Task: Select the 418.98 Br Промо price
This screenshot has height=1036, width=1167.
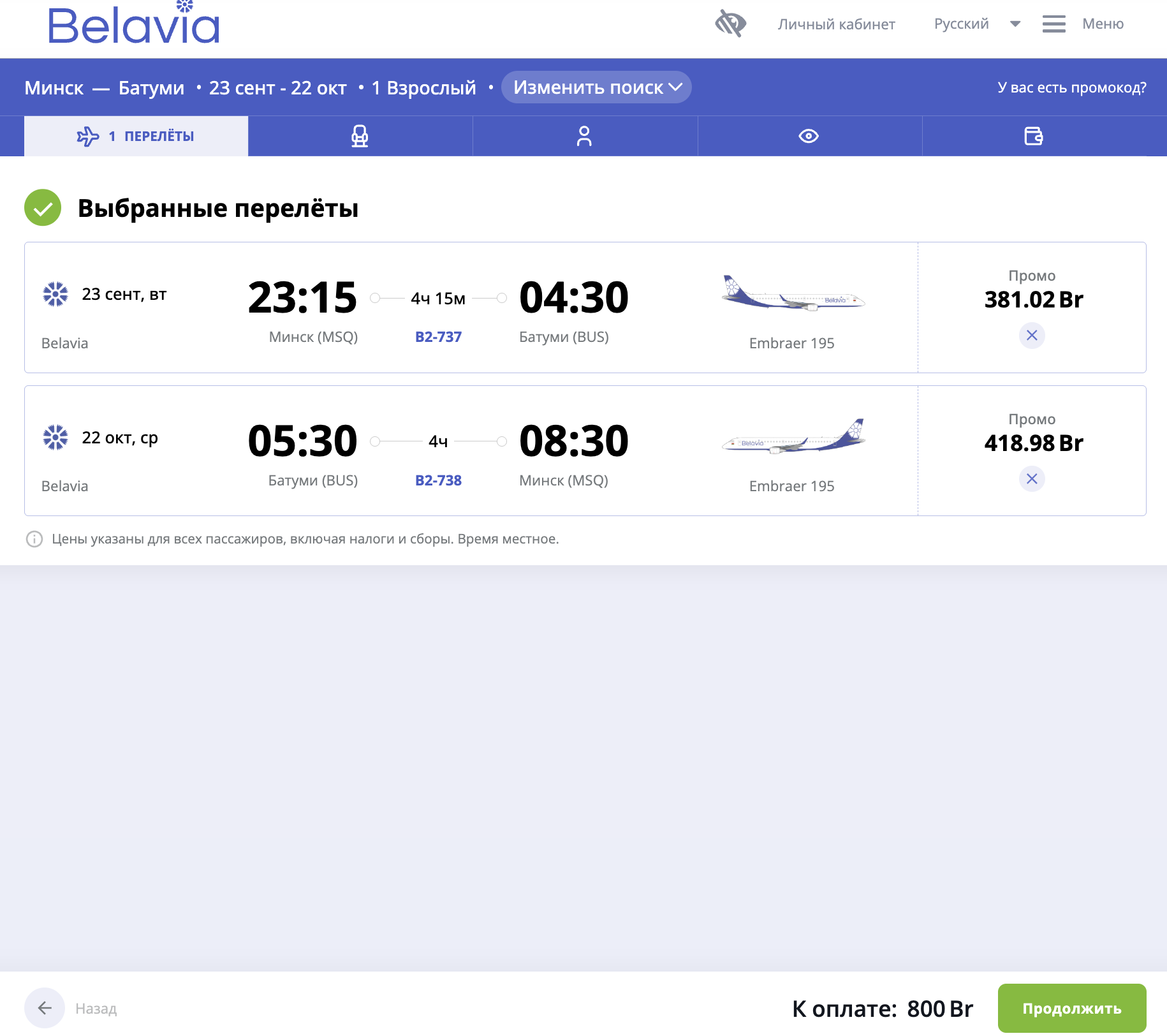Action: [x=1033, y=443]
